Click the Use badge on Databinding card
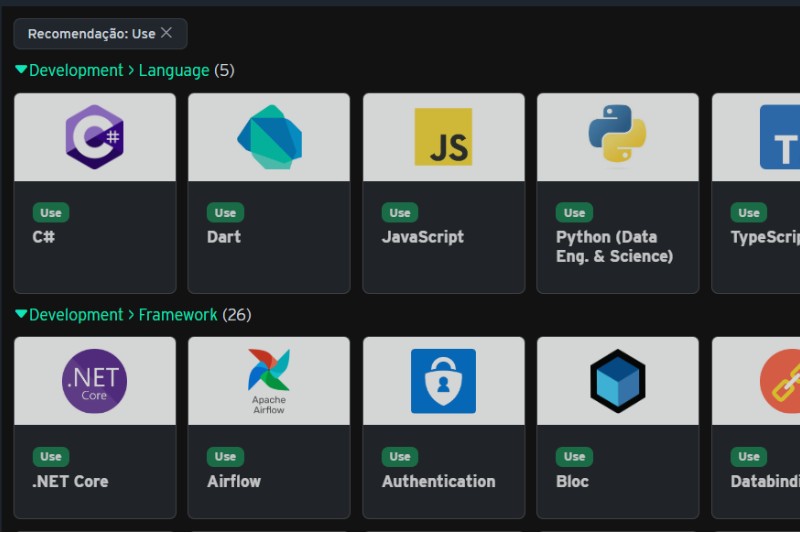Image resolution: width=800 pixels, height=533 pixels. (x=749, y=456)
